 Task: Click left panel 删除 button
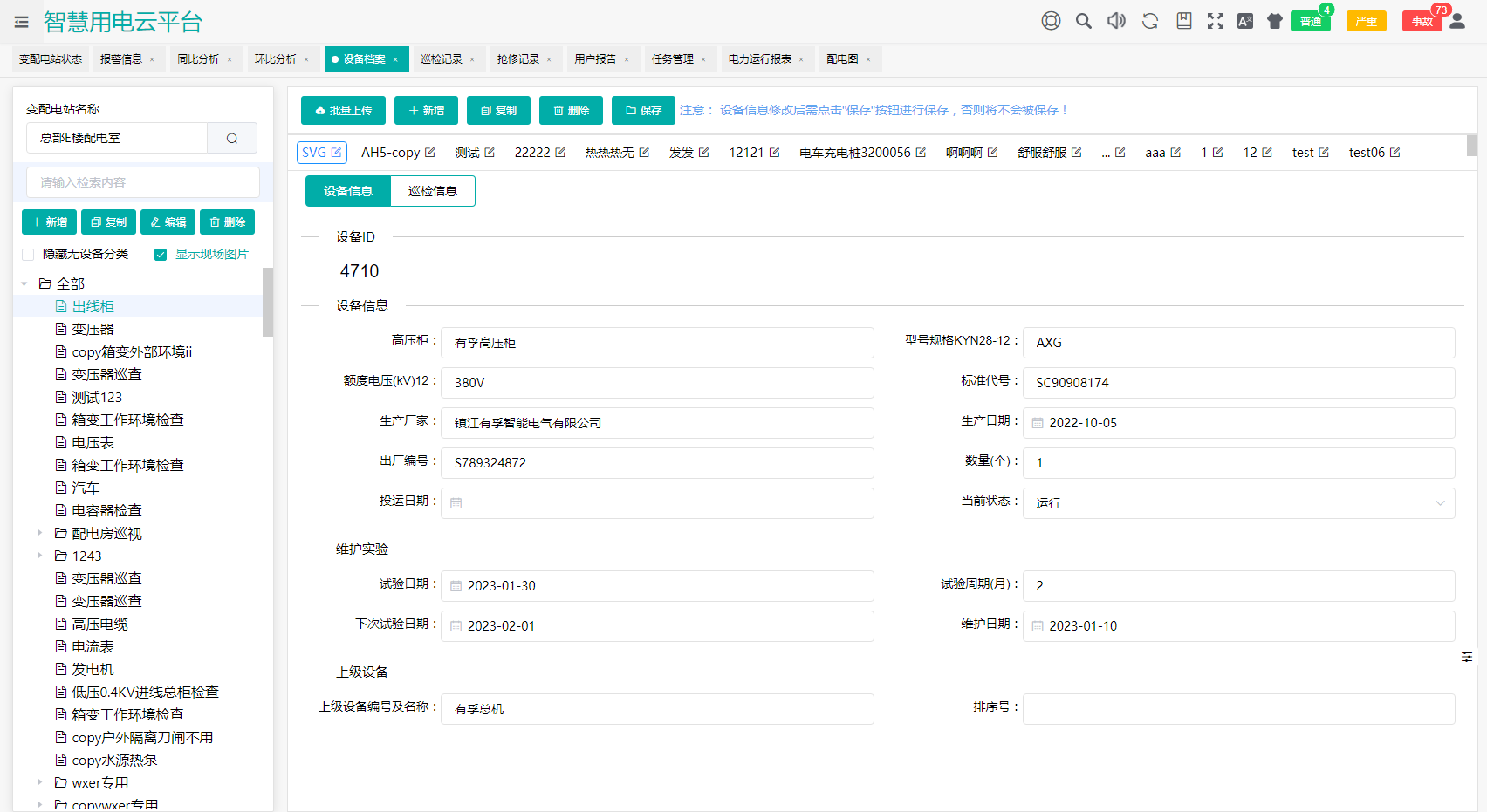[x=227, y=222]
